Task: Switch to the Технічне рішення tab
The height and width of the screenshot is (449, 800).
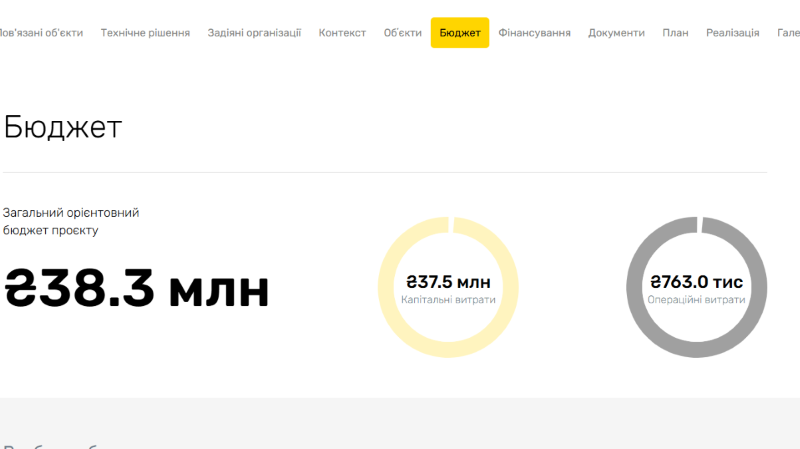Action: pos(145,33)
